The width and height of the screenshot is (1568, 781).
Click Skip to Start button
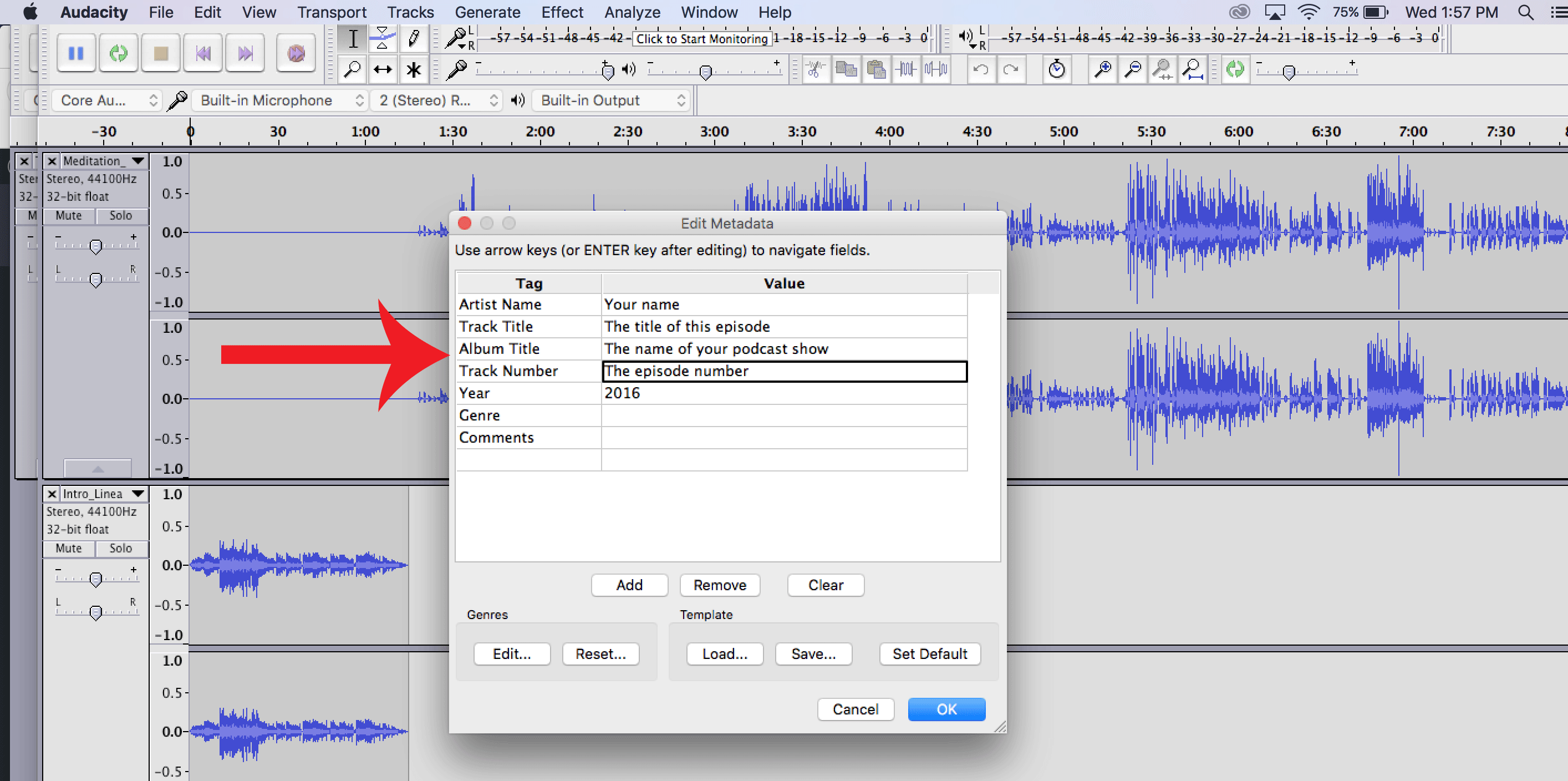click(203, 54)
